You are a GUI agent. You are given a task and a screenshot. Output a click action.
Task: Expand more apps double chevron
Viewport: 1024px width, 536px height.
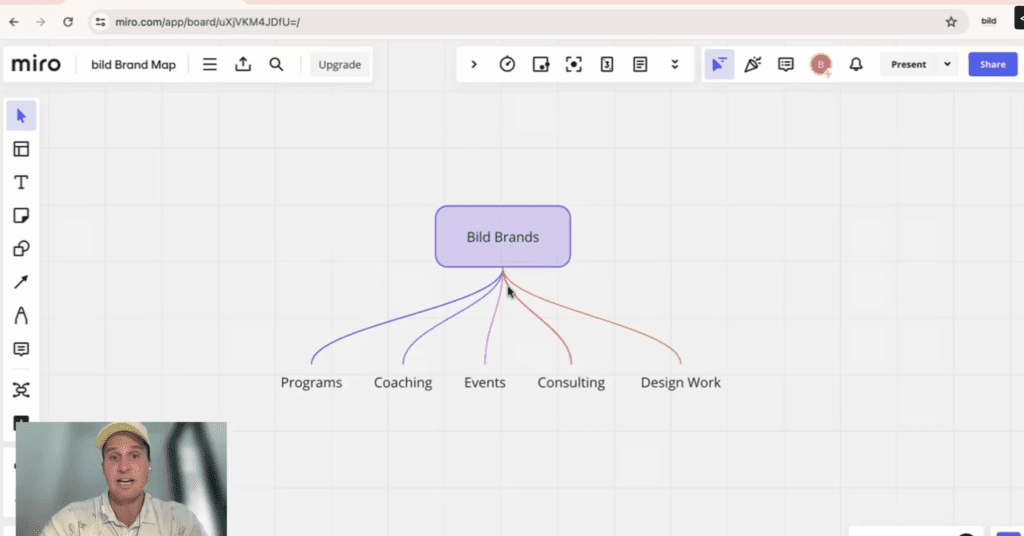click(x=675, y=64)
